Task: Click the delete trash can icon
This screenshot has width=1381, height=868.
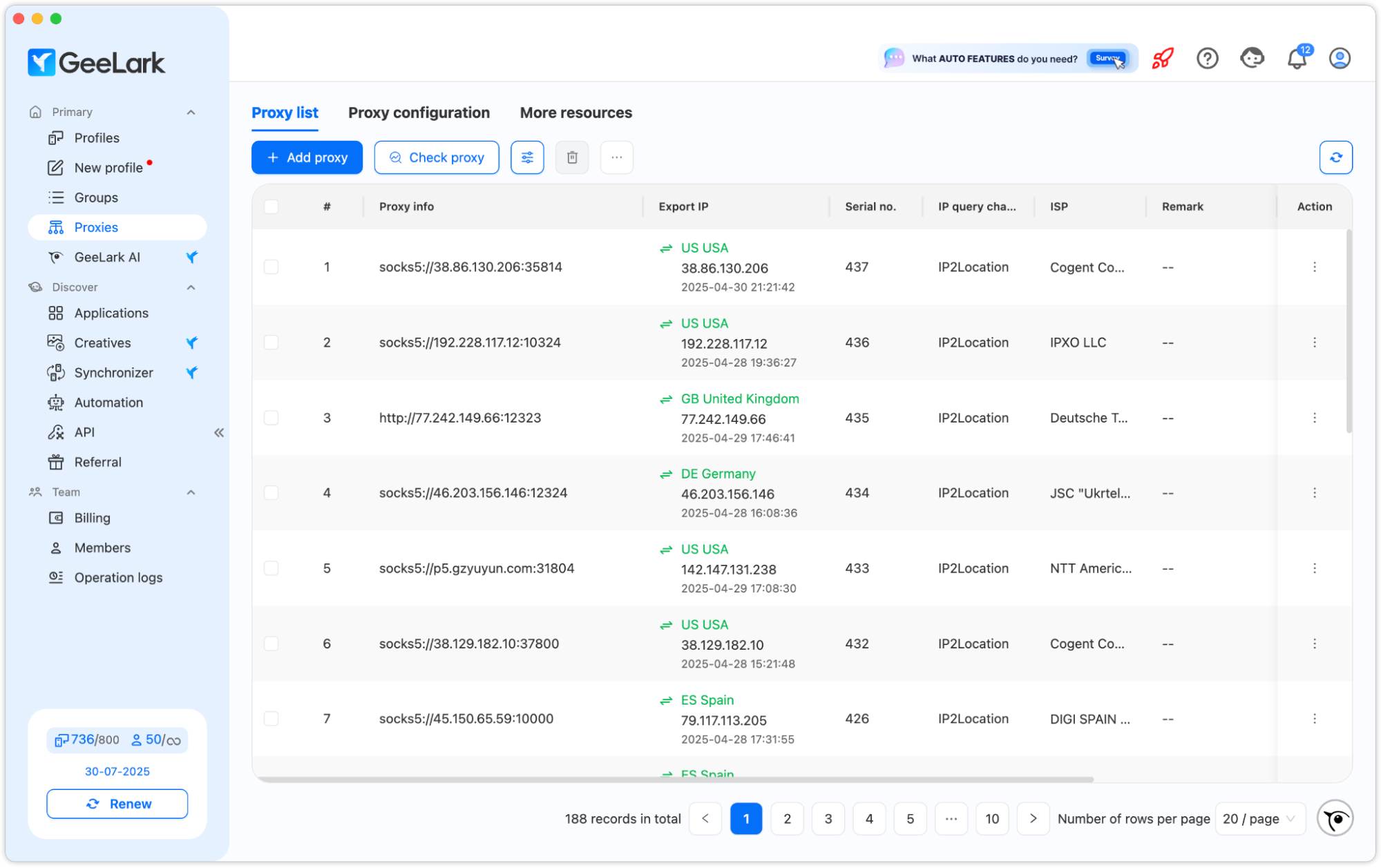Action: pos(572,157)
